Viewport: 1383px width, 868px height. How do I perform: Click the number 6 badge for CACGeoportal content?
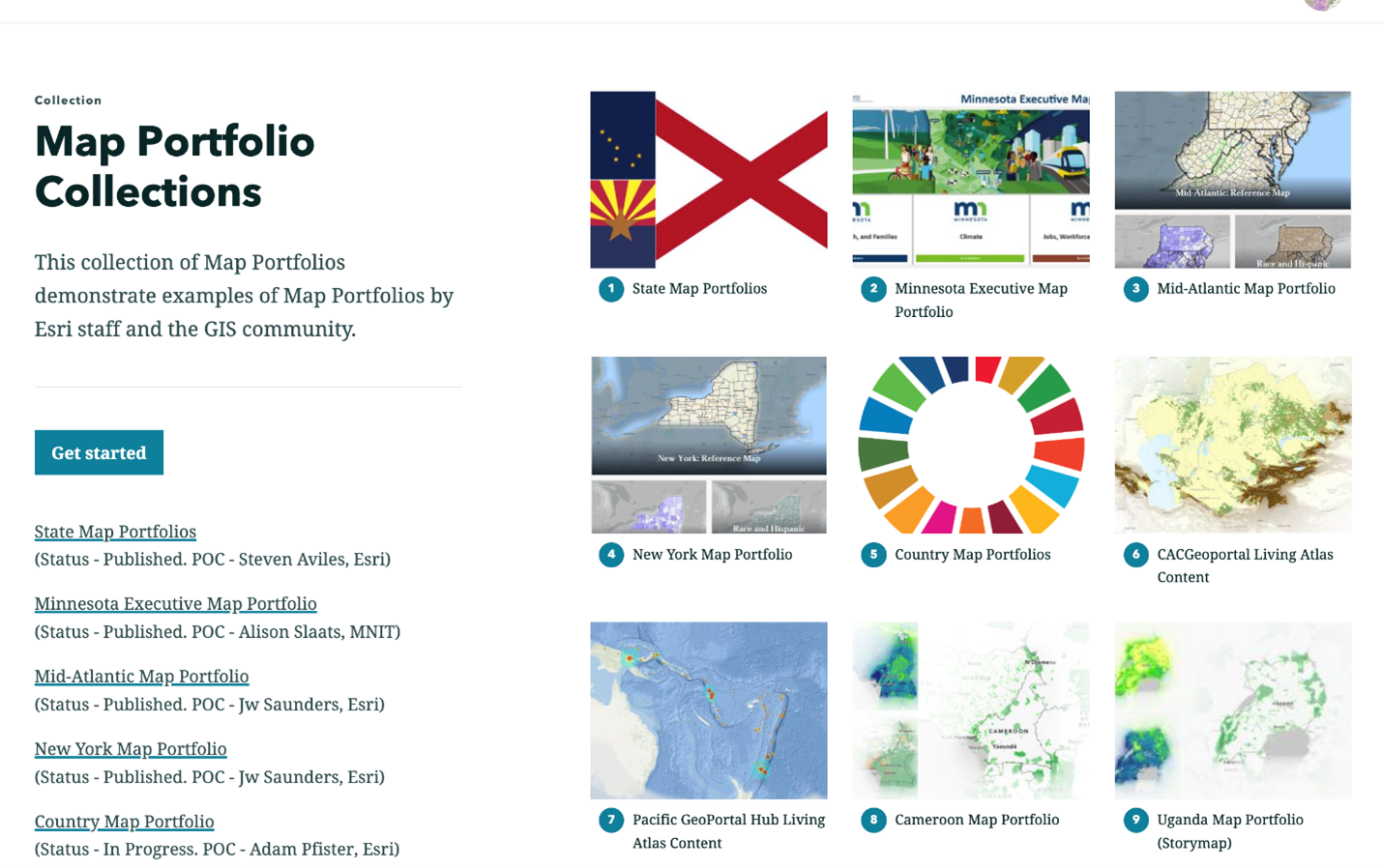coord(1136,555)
